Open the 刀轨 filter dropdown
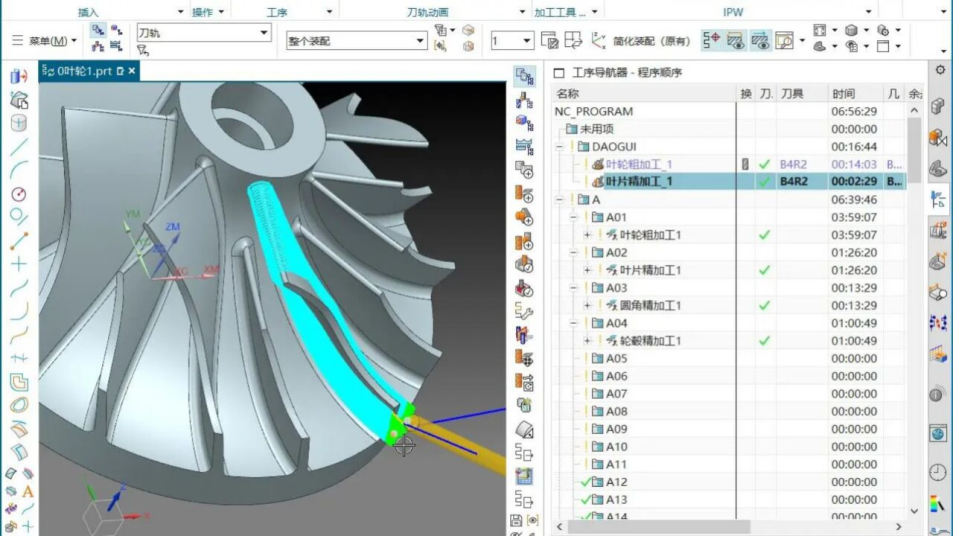This screenshot has width=953, height=536. 264,33
